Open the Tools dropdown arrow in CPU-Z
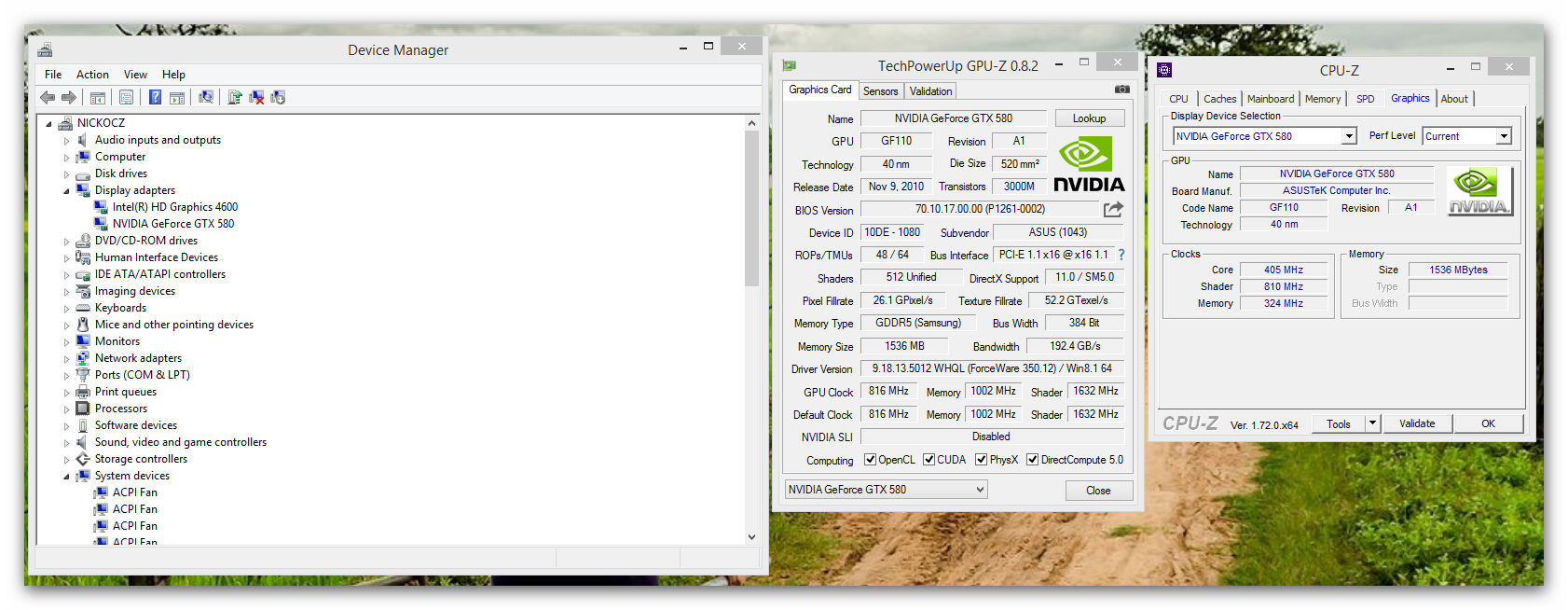This screenshot has width=1568, height=610. [x=1372, y=423]
